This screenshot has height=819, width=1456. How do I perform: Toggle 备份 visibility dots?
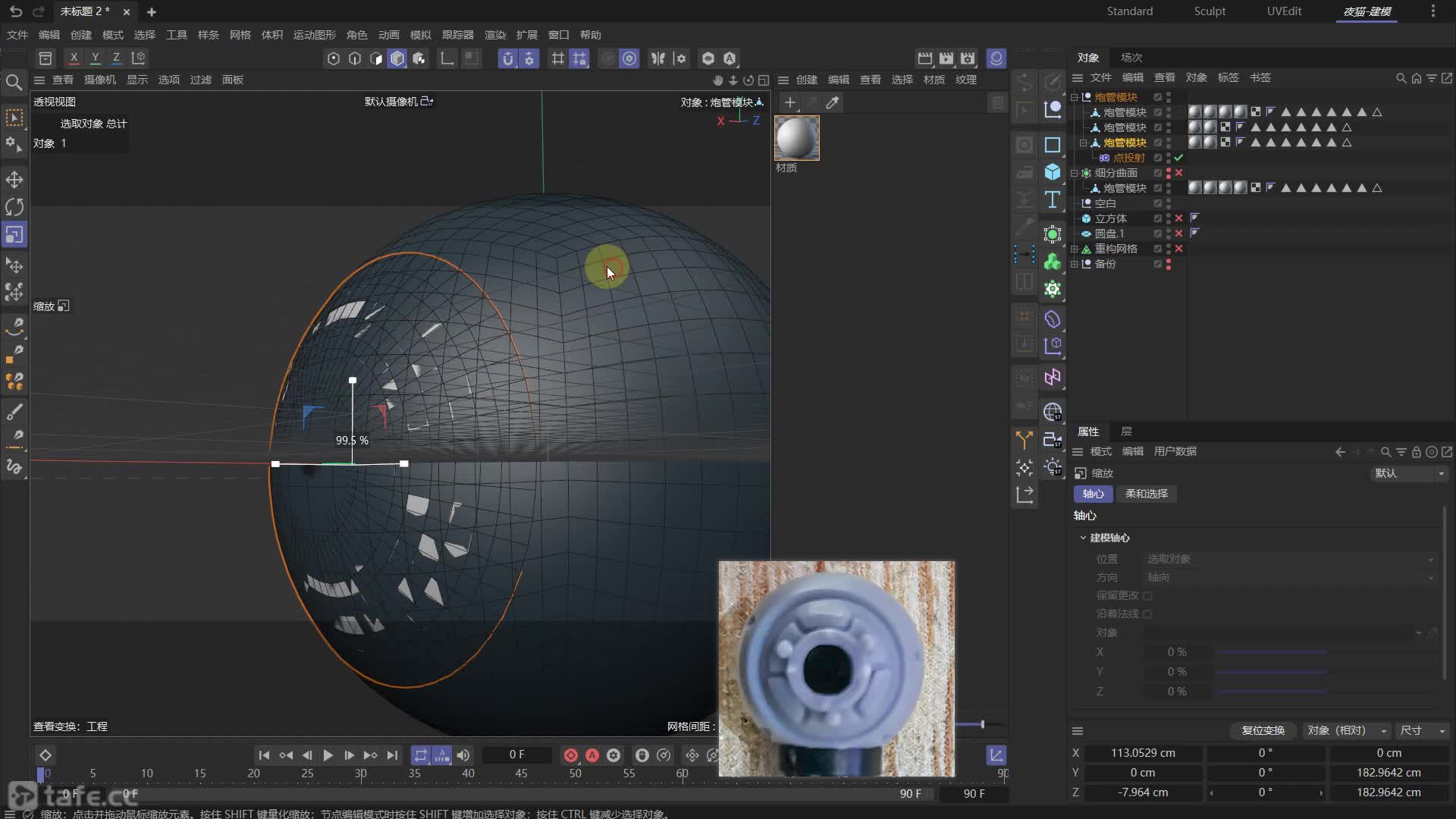point(1169,264)
